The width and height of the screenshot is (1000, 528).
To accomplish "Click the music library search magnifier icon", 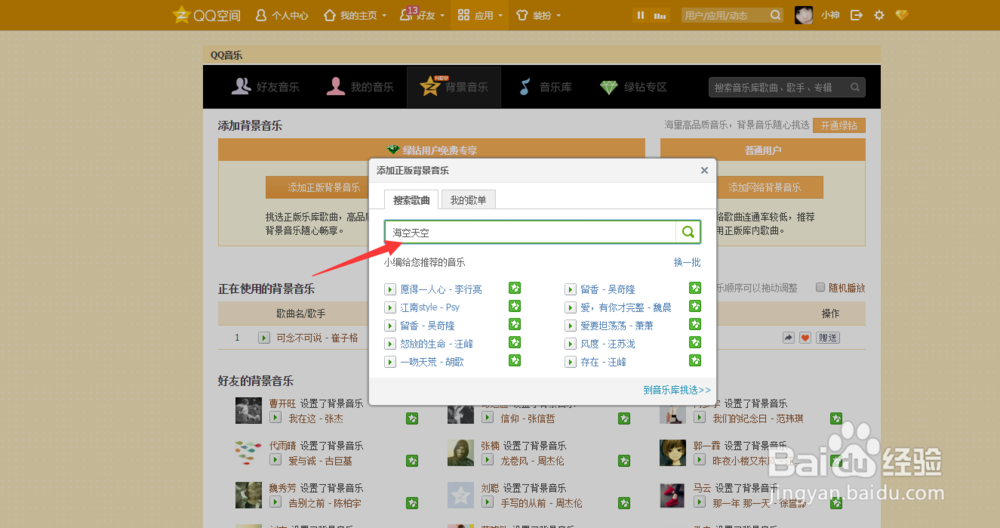I will 855,87.
